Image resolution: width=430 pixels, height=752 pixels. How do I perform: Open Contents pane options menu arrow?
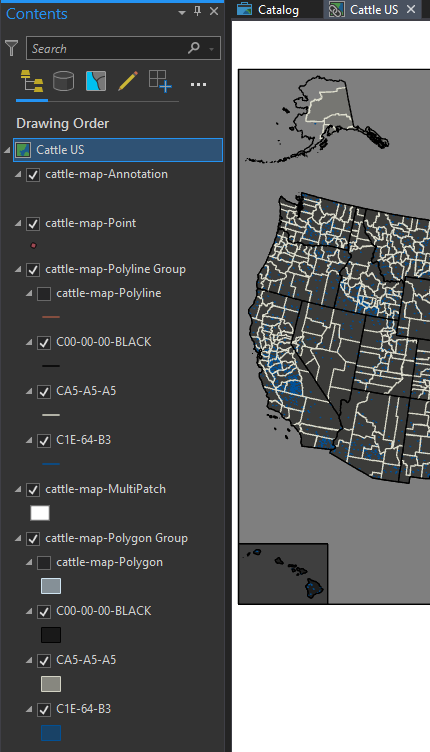point(182,12)
